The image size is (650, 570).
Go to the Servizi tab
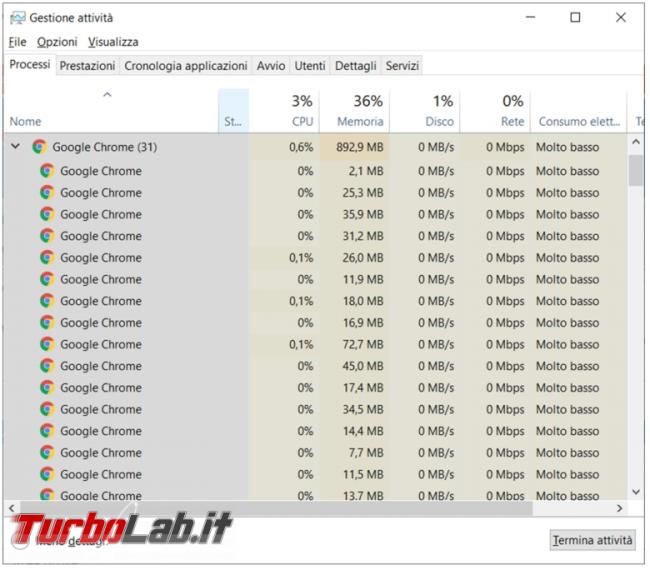pos(402,65)
